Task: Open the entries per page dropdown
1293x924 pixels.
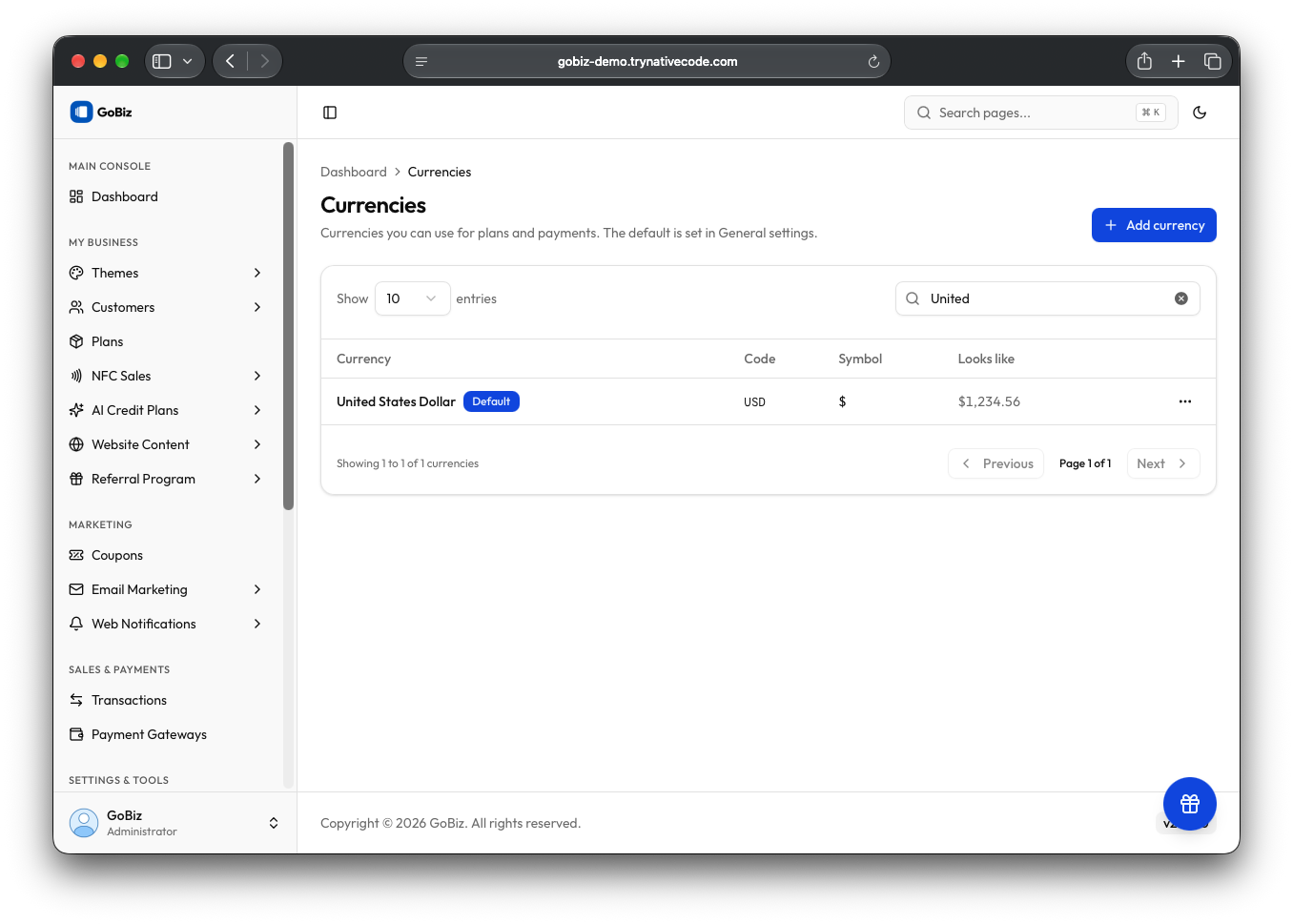Action: (x=412, y=298)
